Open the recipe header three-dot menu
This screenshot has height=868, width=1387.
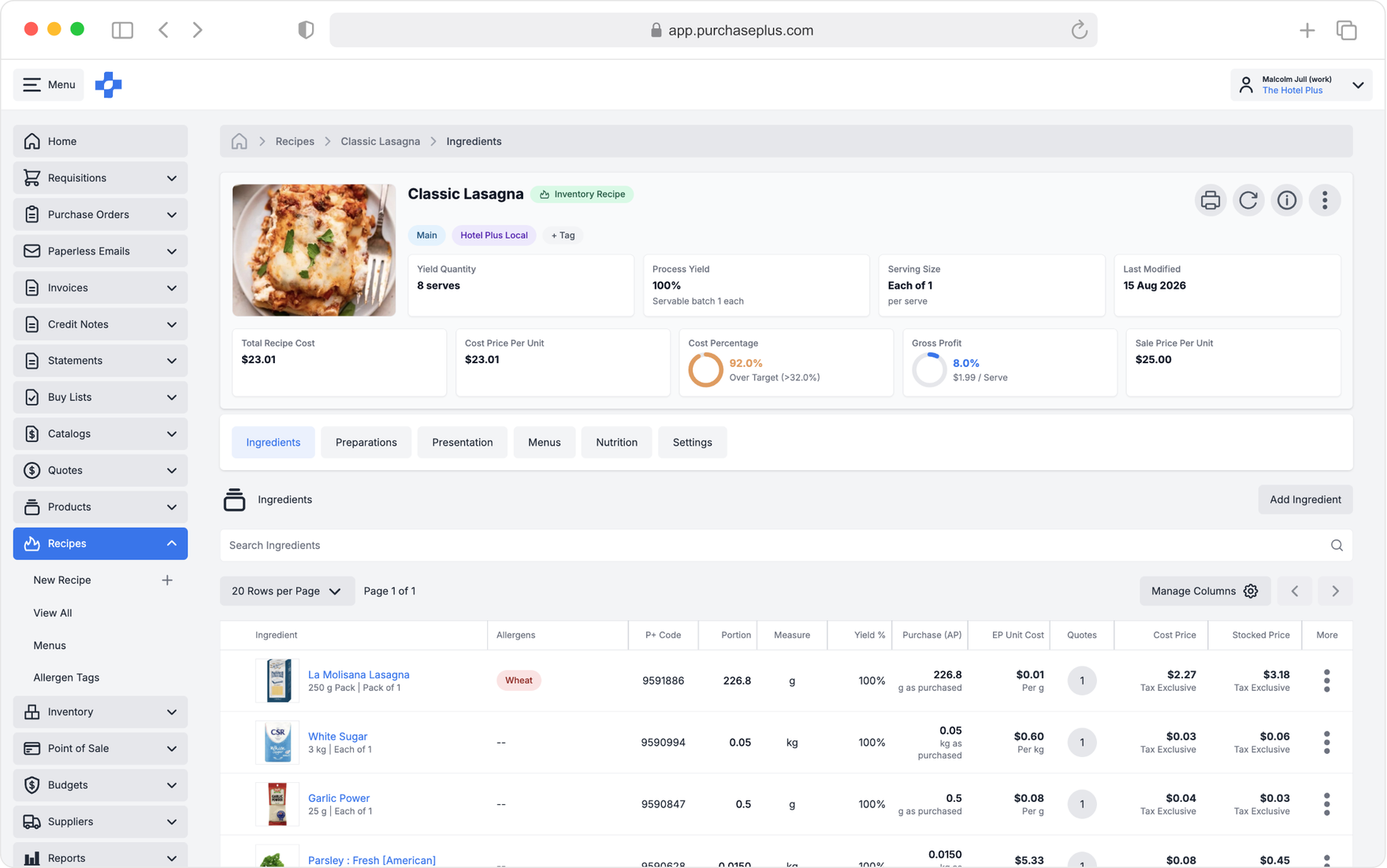1325,200
